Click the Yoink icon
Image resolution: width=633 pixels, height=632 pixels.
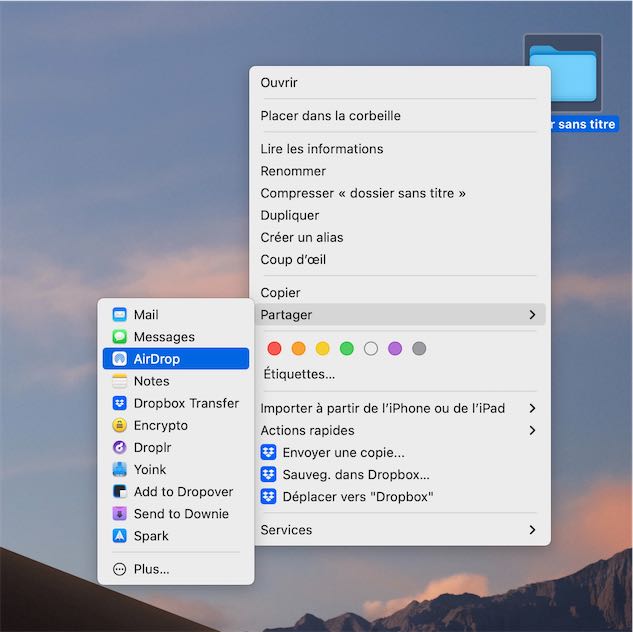pos(119,469)
